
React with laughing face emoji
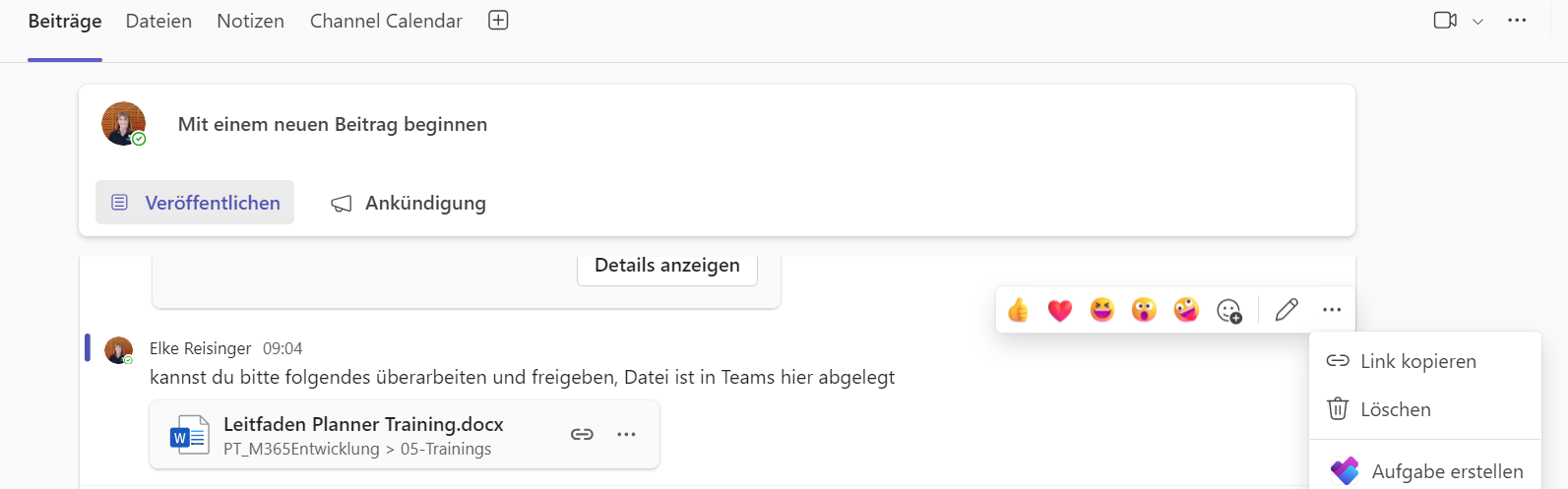(x=1102, y=311)
